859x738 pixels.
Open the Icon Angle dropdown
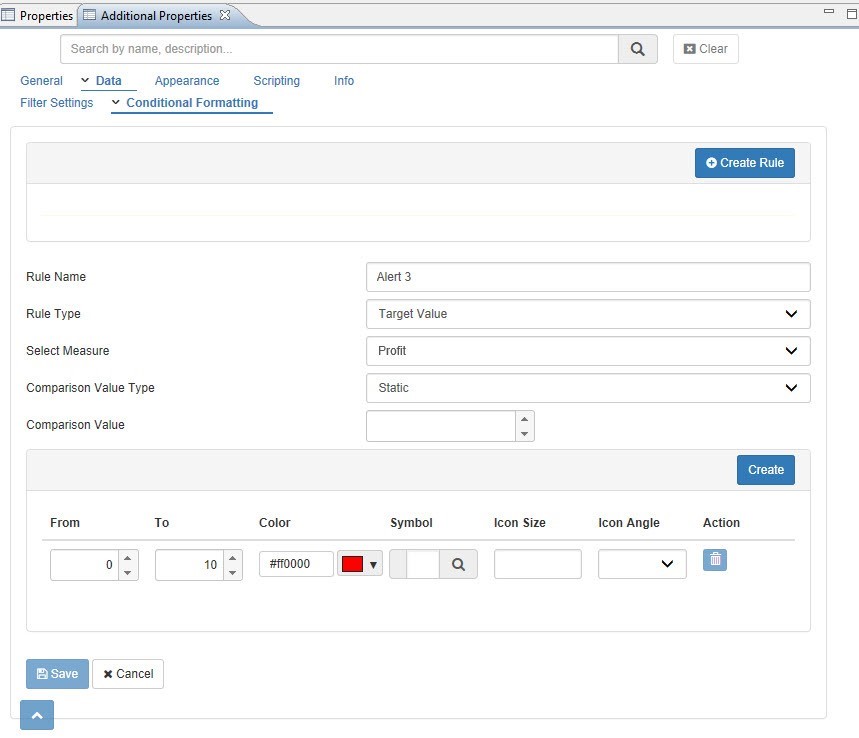642,564
